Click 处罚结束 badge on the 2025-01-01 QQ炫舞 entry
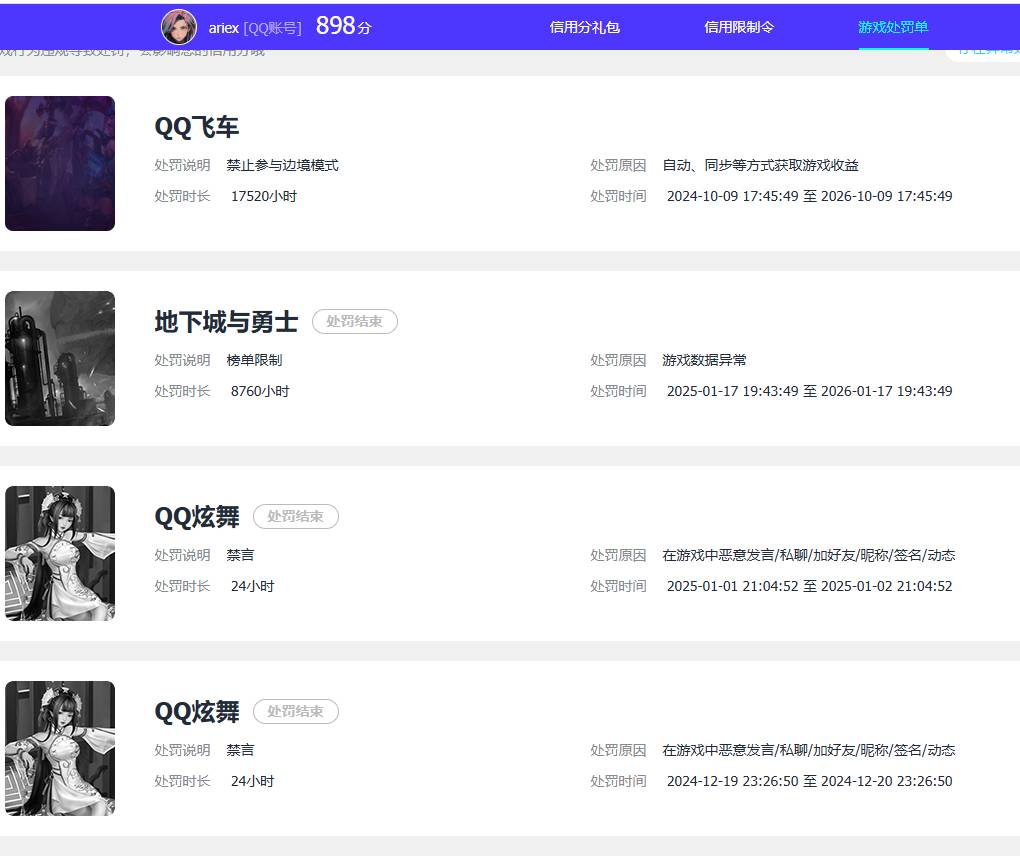 click(296, 517)
